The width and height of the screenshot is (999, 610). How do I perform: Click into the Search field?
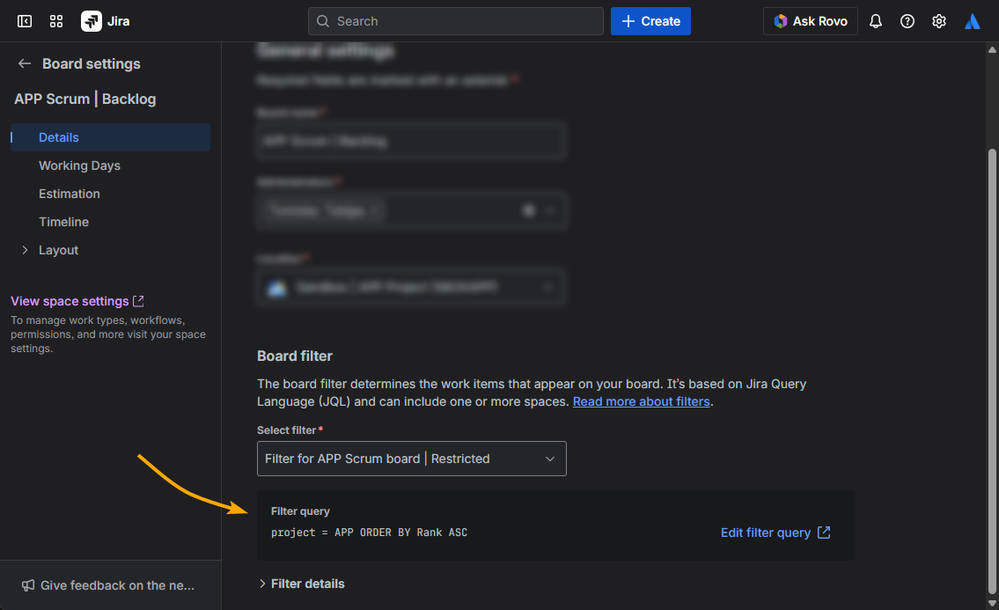point(456,21)
